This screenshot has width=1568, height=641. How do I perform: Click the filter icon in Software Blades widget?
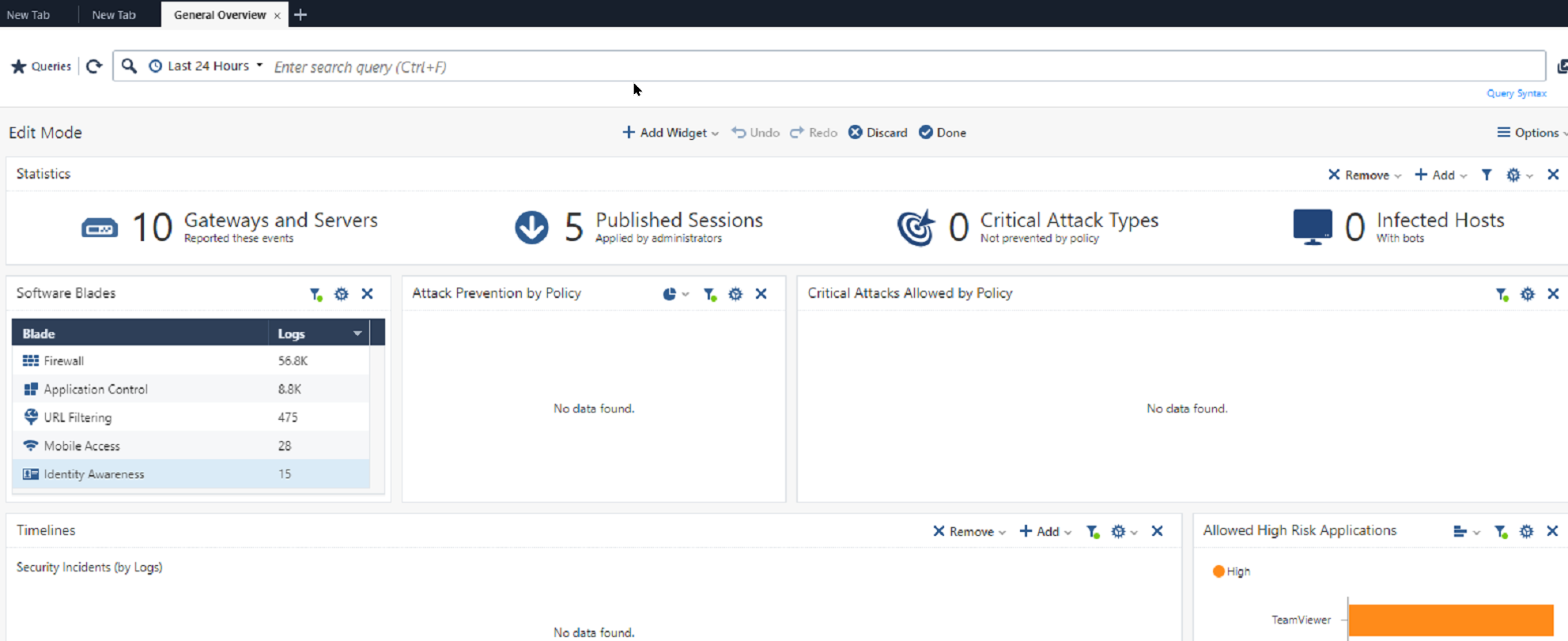(x=315, y=294)
